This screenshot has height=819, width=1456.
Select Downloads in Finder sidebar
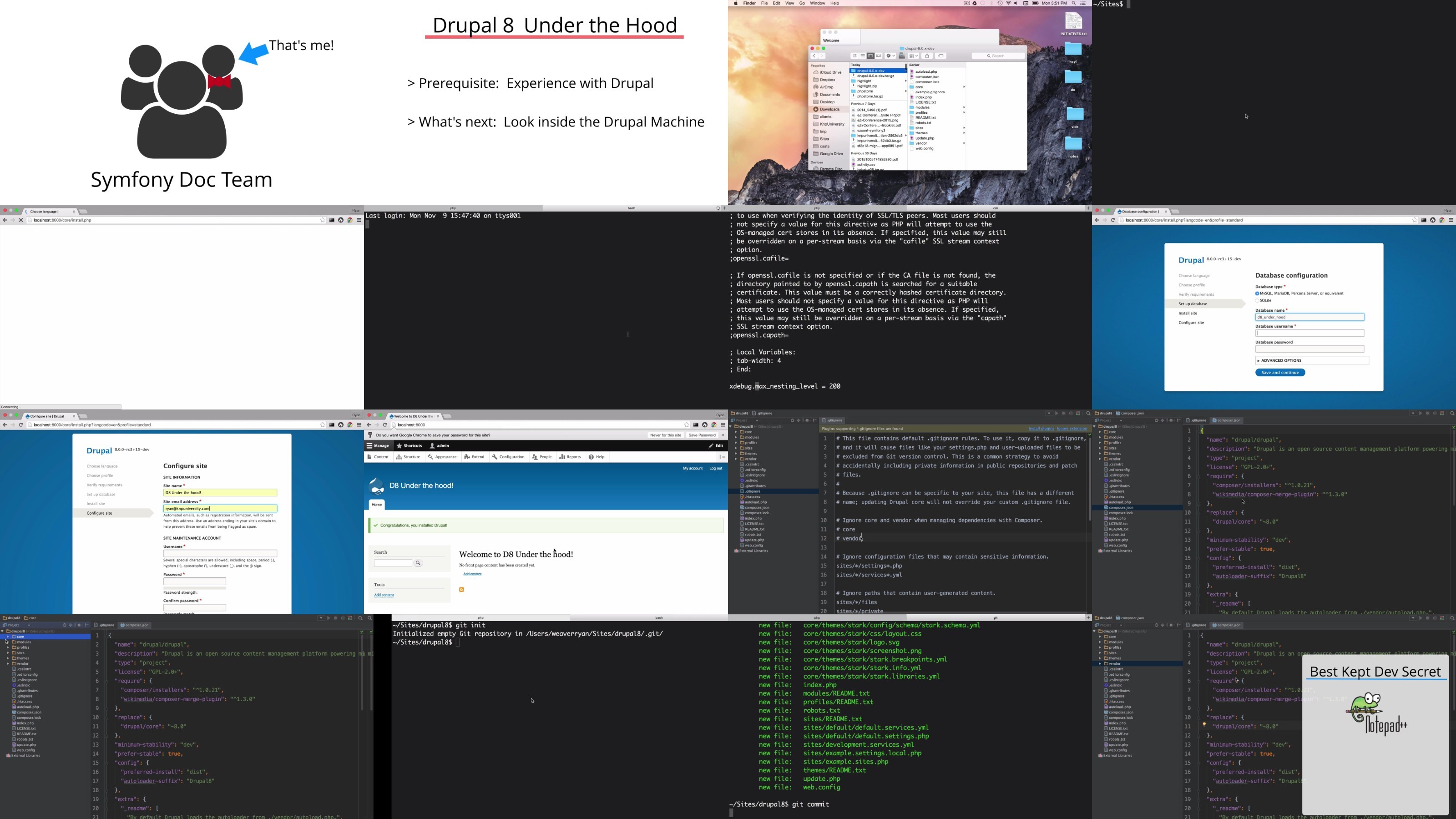point(829,110)
